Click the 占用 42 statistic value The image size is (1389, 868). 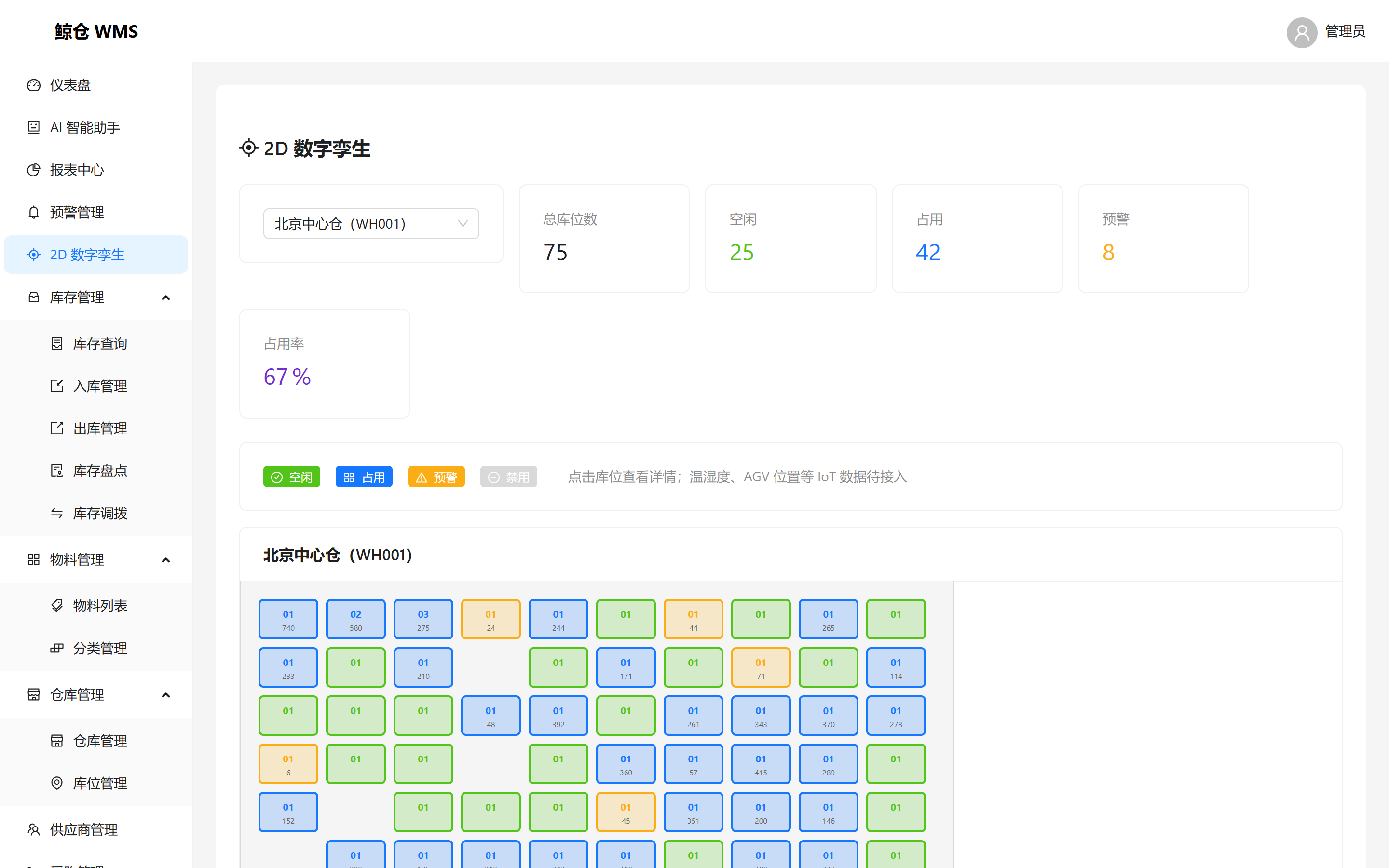pos(928,253)
